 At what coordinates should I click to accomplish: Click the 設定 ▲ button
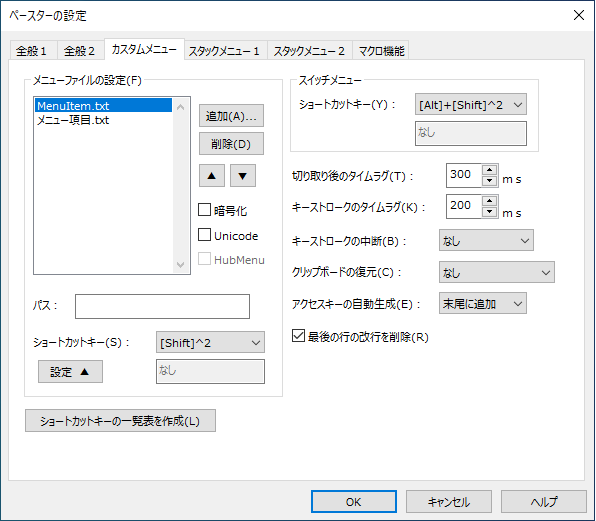pyautogui.click(x=70, y=372)
